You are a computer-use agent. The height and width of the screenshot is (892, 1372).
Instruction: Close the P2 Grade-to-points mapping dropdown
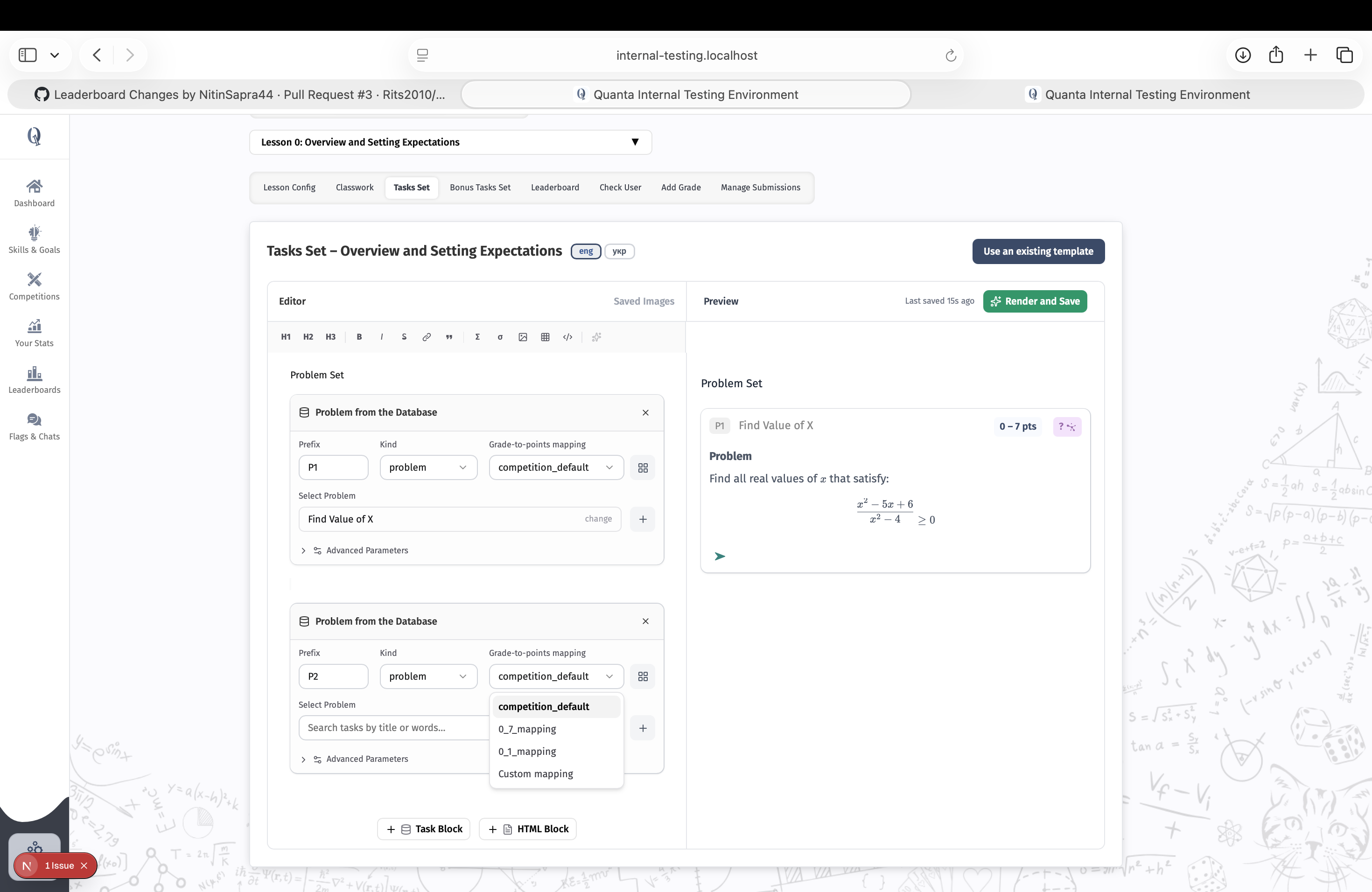[x=556, y=676]
